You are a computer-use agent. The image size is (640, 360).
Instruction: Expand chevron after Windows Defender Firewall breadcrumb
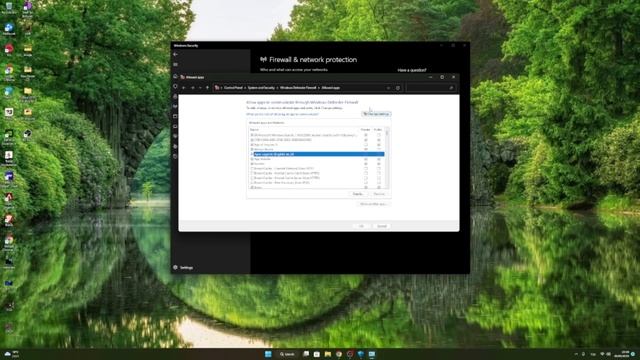[x=319, y=88]
